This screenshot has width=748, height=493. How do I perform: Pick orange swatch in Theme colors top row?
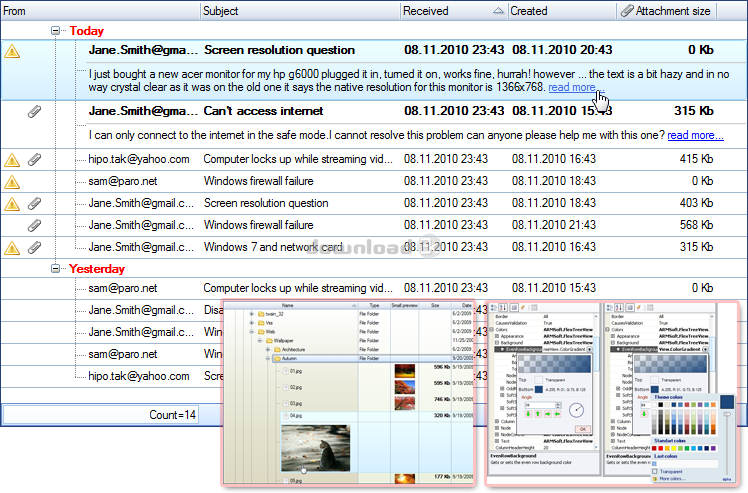(713, 405)
